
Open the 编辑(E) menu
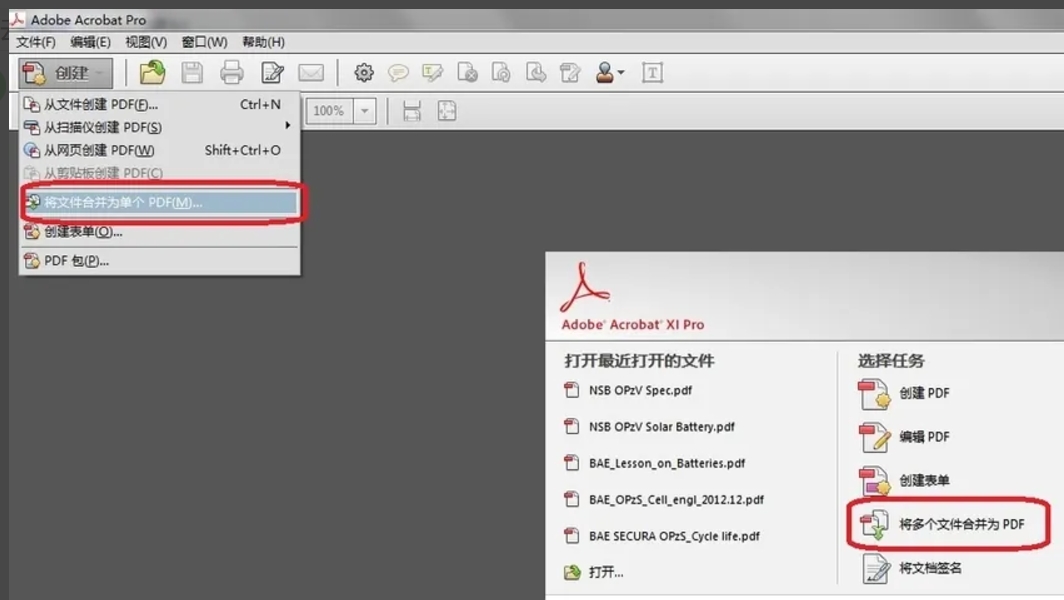coord(90,42)
